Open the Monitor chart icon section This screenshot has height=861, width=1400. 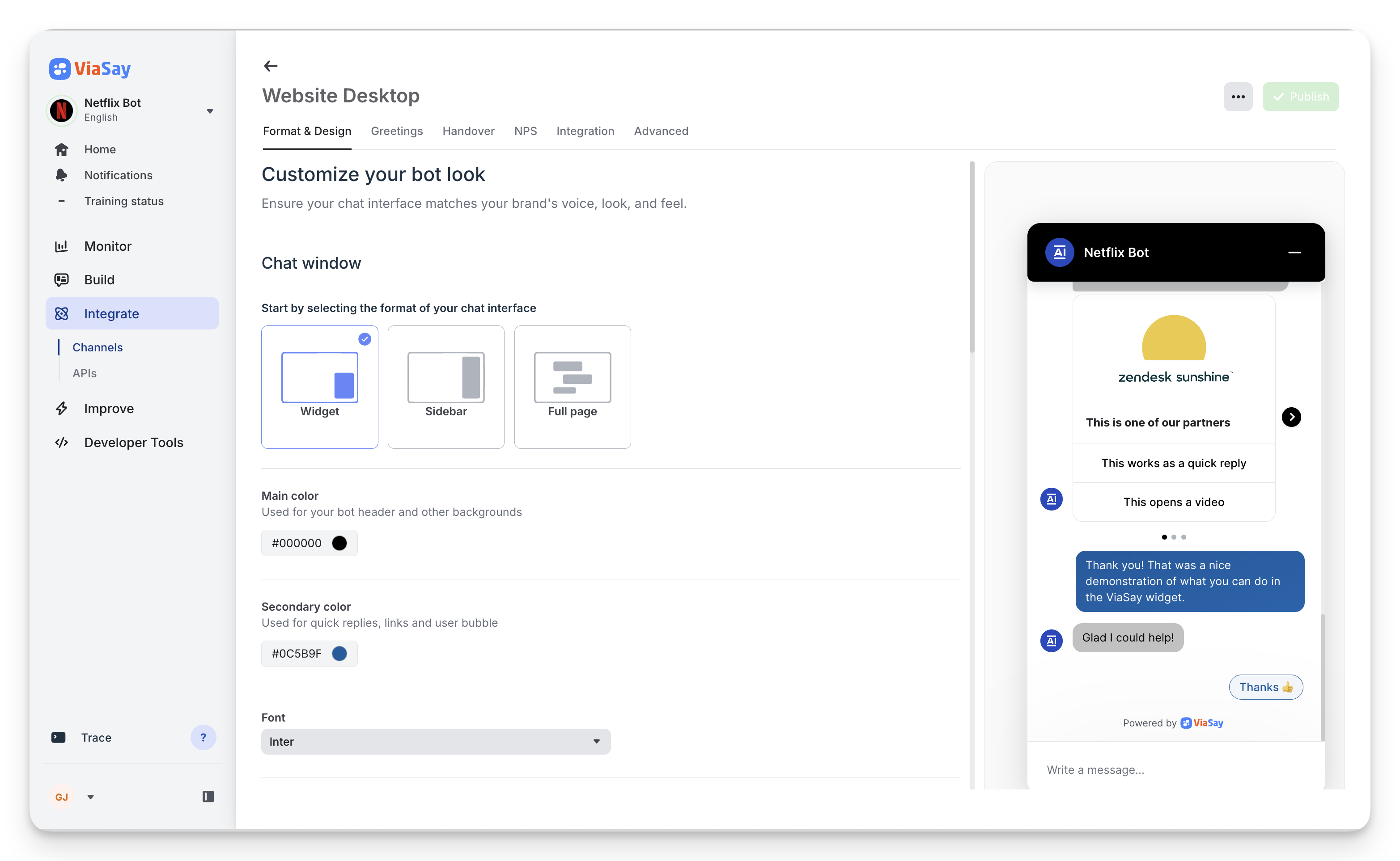click(62, 246)
